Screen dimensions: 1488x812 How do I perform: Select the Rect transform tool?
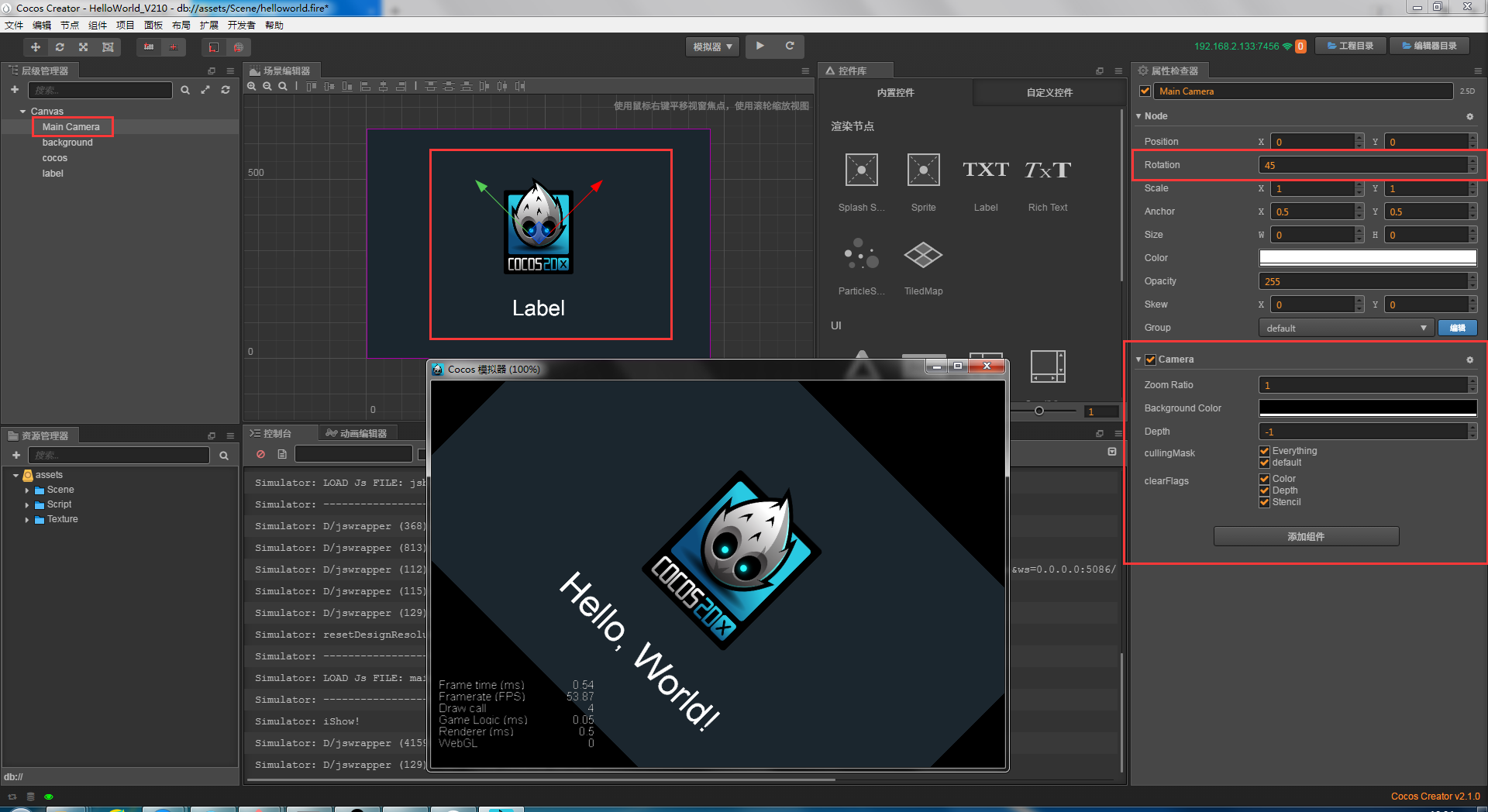(108, 47)
